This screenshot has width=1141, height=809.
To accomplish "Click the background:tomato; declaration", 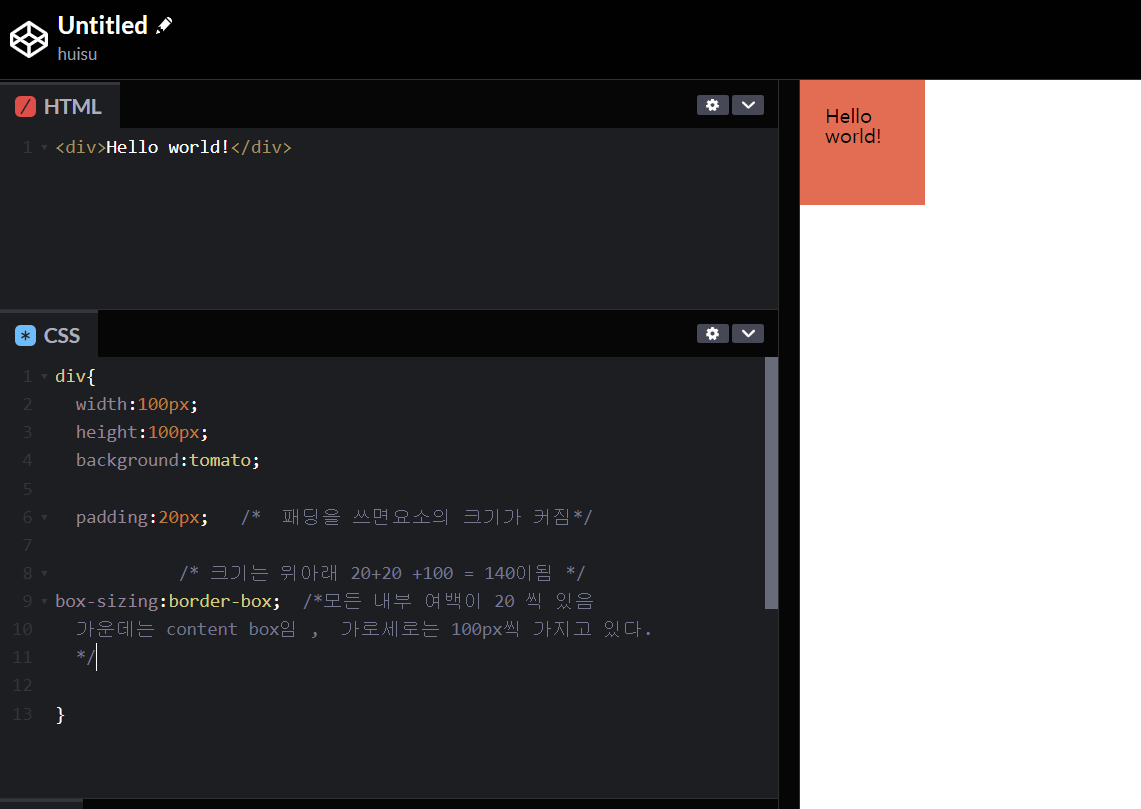I will pos(167,461).
